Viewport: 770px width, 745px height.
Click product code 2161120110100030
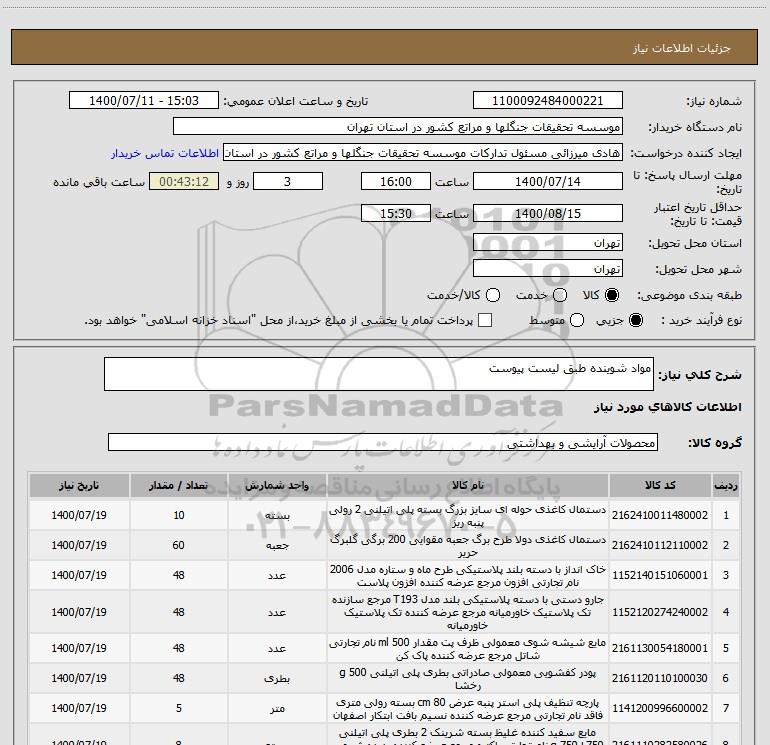(660, 678)
